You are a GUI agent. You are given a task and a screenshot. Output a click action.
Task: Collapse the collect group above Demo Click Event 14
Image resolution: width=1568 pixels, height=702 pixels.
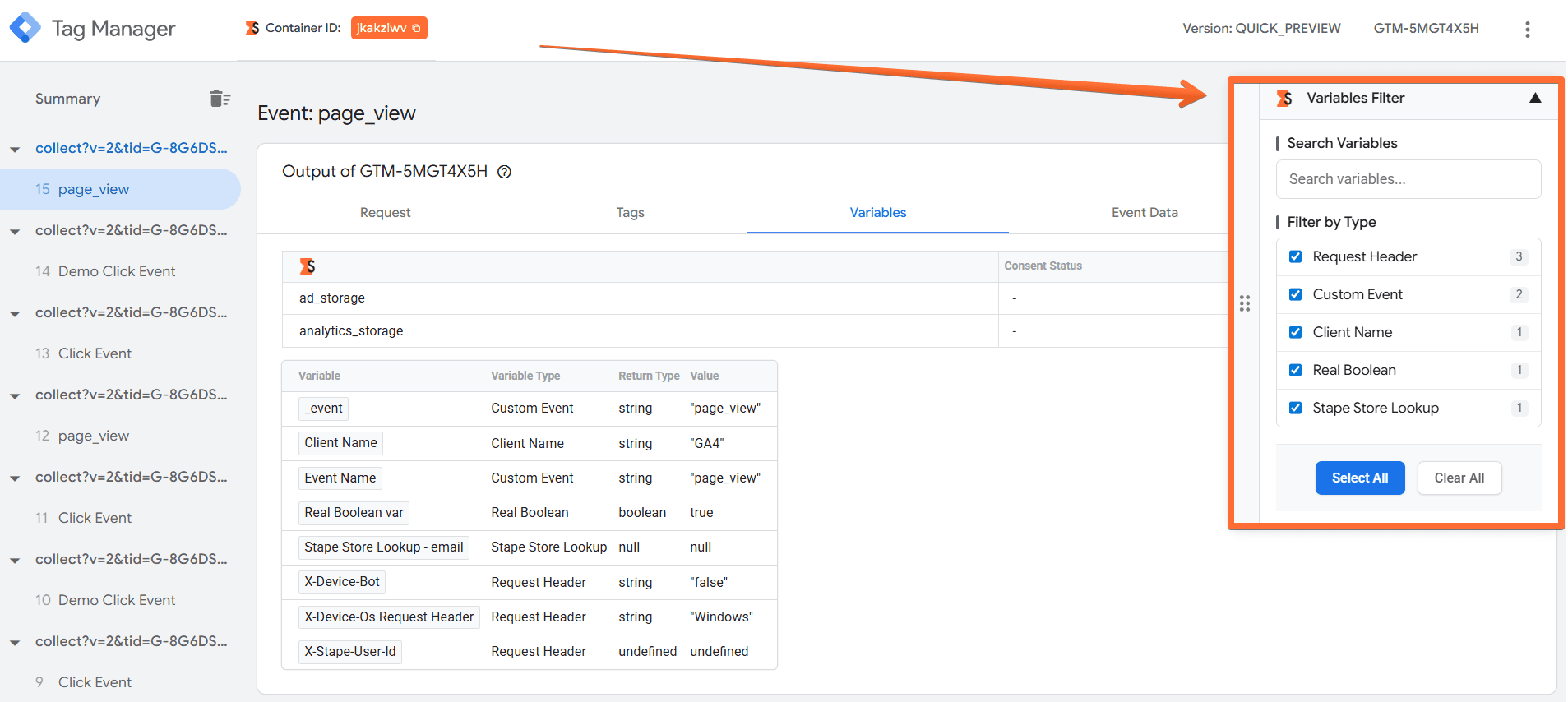pos(15,231)
